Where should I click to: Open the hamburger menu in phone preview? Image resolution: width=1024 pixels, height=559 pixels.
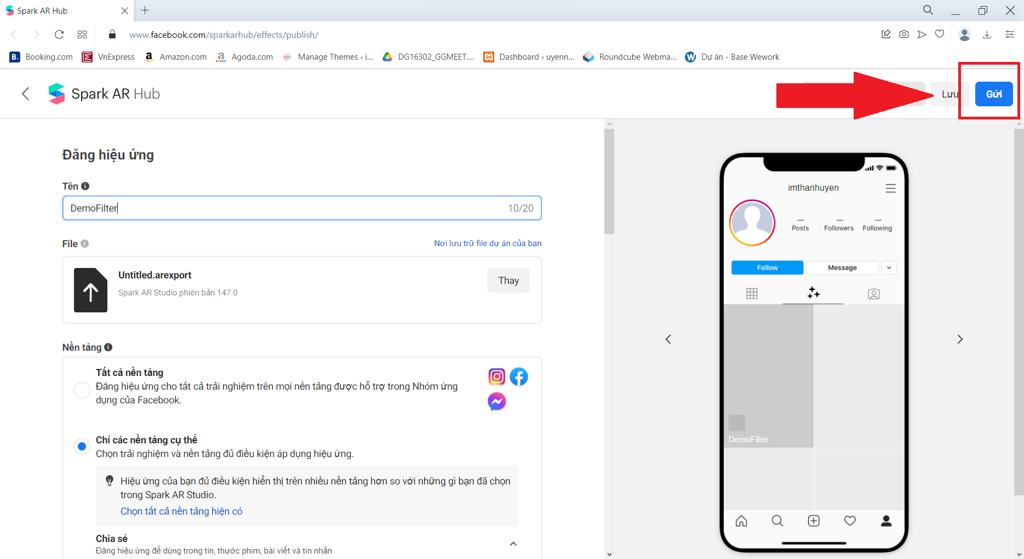(x=890, y=188)
